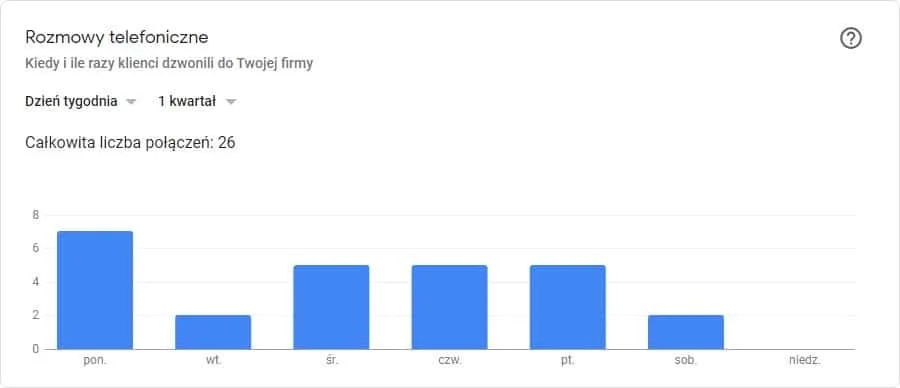Select the pt. bar in chart

click(568, 307)
